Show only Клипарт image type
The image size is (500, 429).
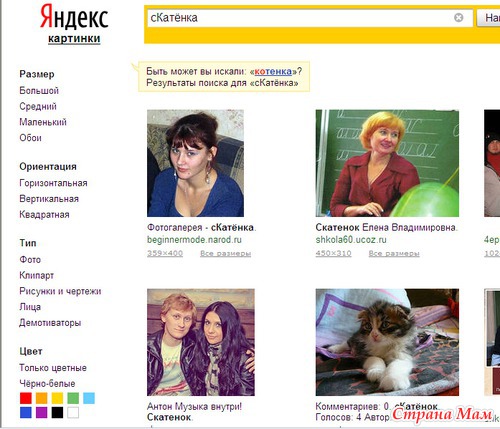37,275
